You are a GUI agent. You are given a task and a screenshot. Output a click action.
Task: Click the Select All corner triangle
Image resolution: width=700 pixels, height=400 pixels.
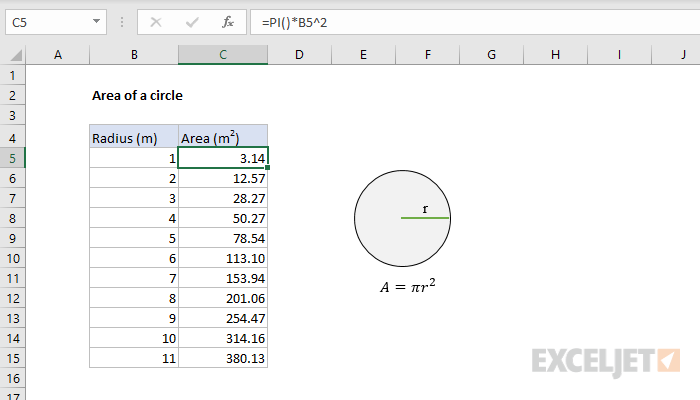(16, 55)
